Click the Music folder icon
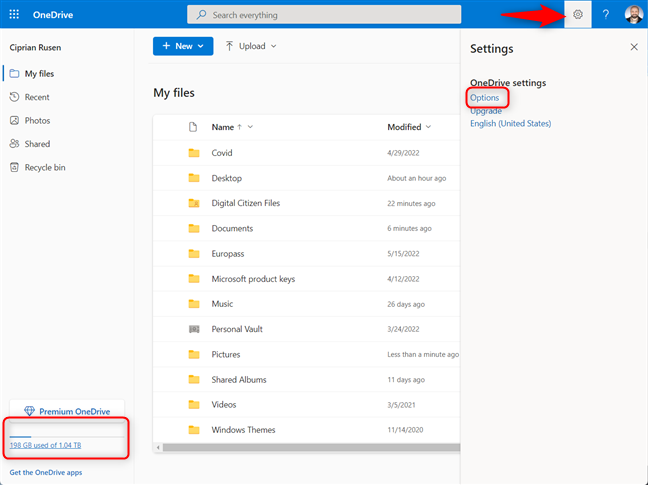Image resolution: width=648 pixels, height=485 pixels. click(194, 304)
